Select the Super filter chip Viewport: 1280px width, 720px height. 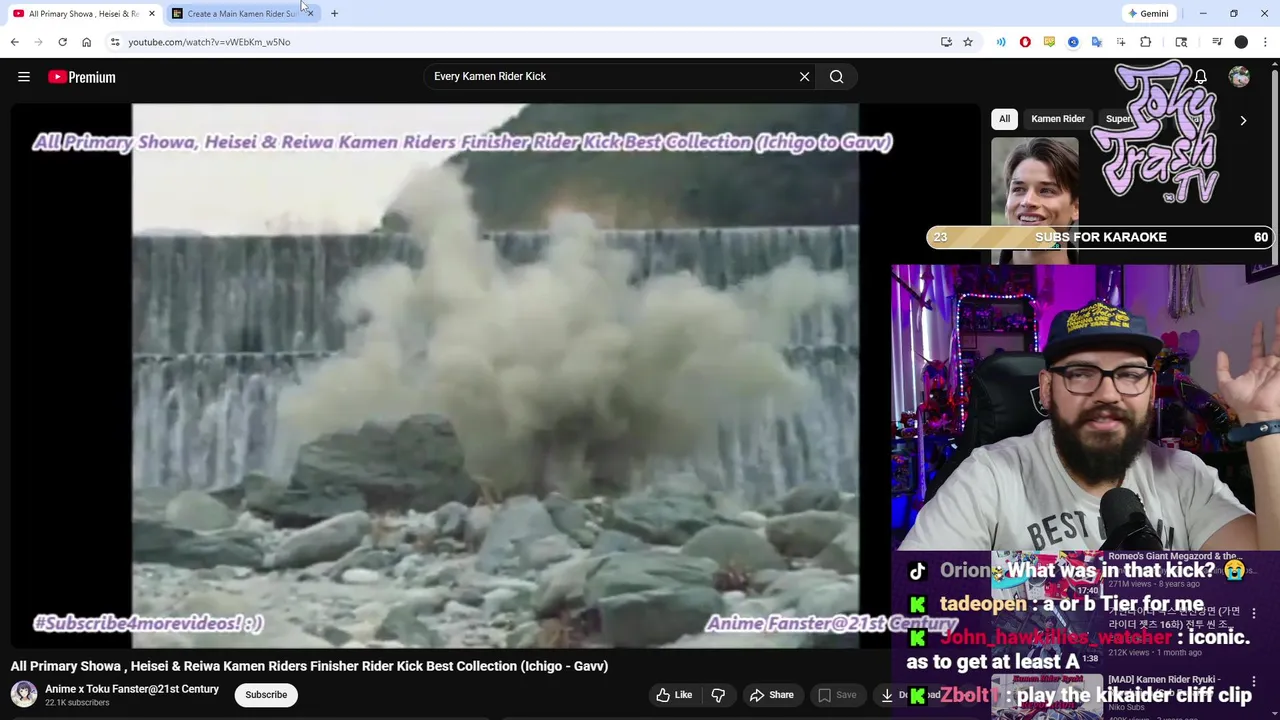coord(1119,119)
